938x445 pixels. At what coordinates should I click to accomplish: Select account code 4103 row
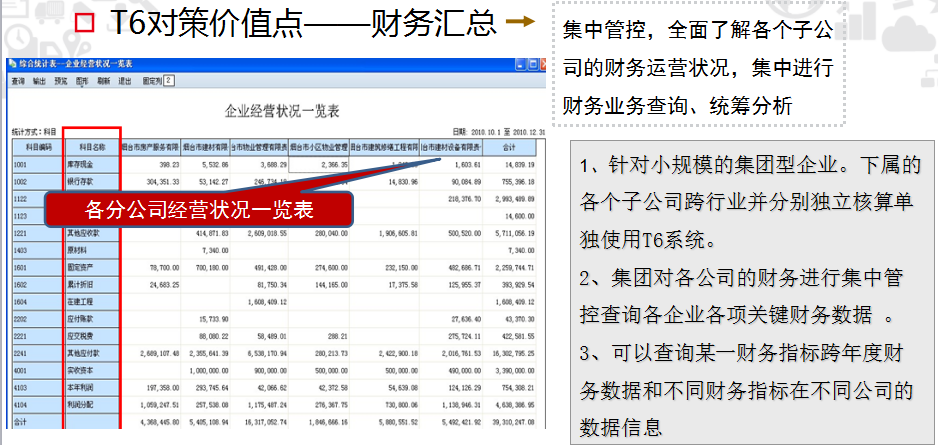tap(38, 388)
